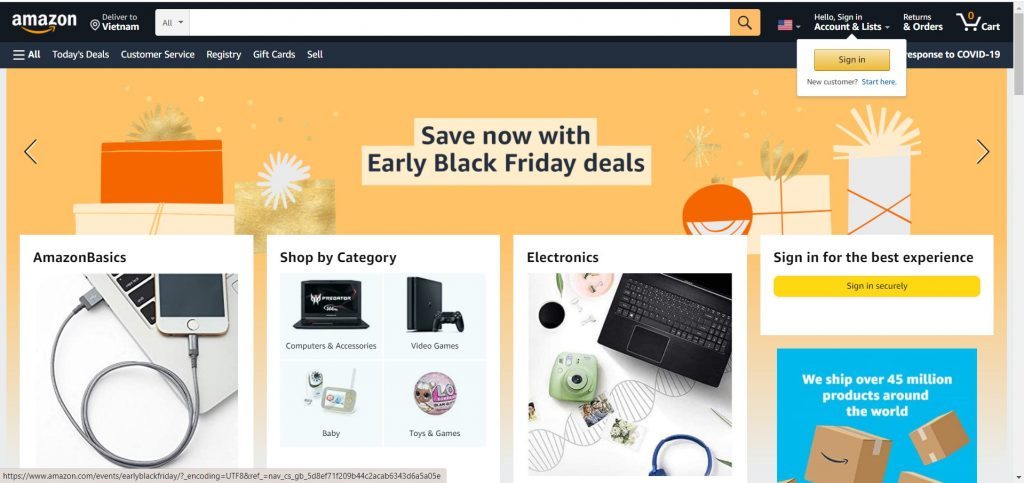Expand the All departments search dropdown

tap(172, 23)
